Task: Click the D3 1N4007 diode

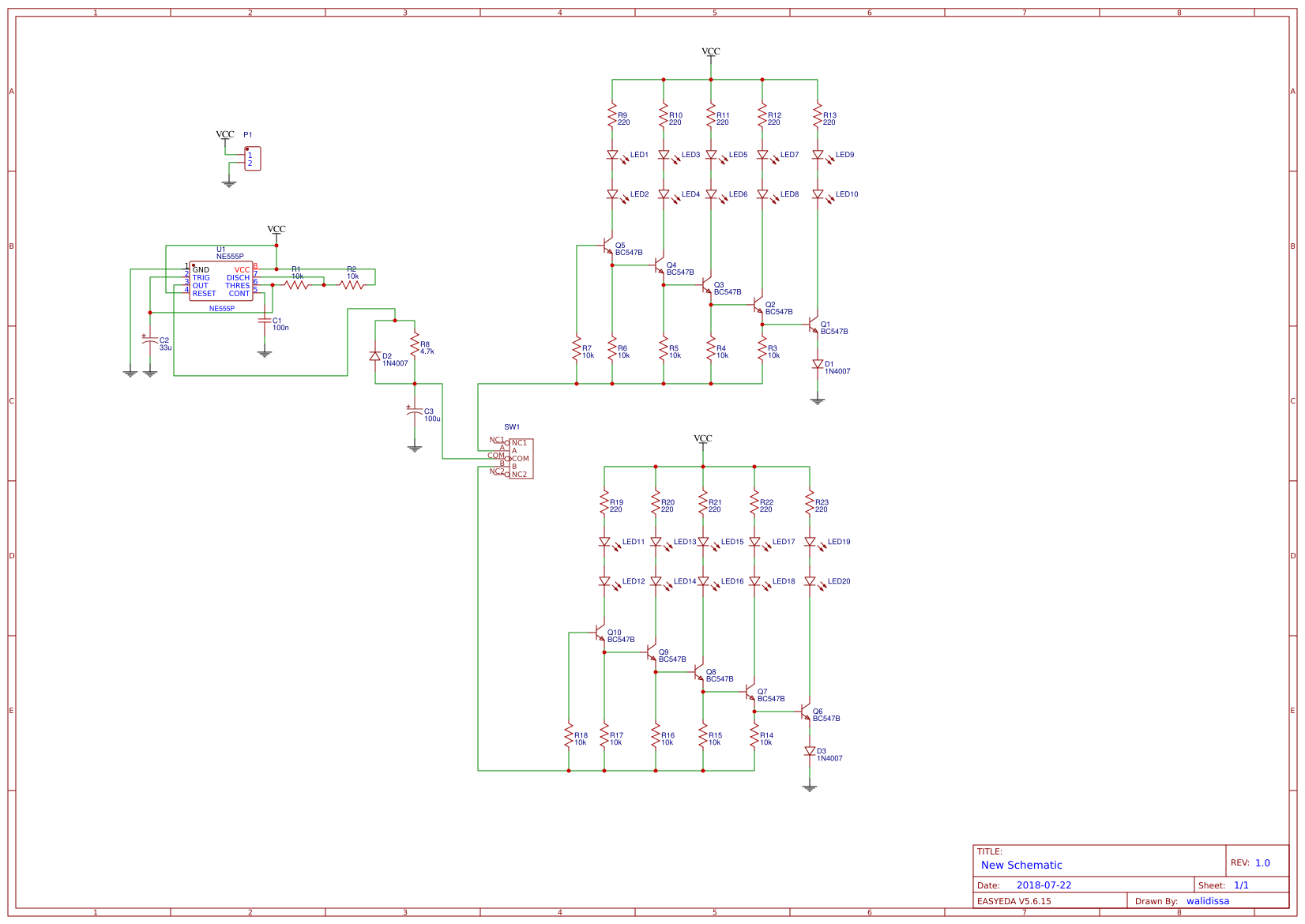Action: point(810,751)
